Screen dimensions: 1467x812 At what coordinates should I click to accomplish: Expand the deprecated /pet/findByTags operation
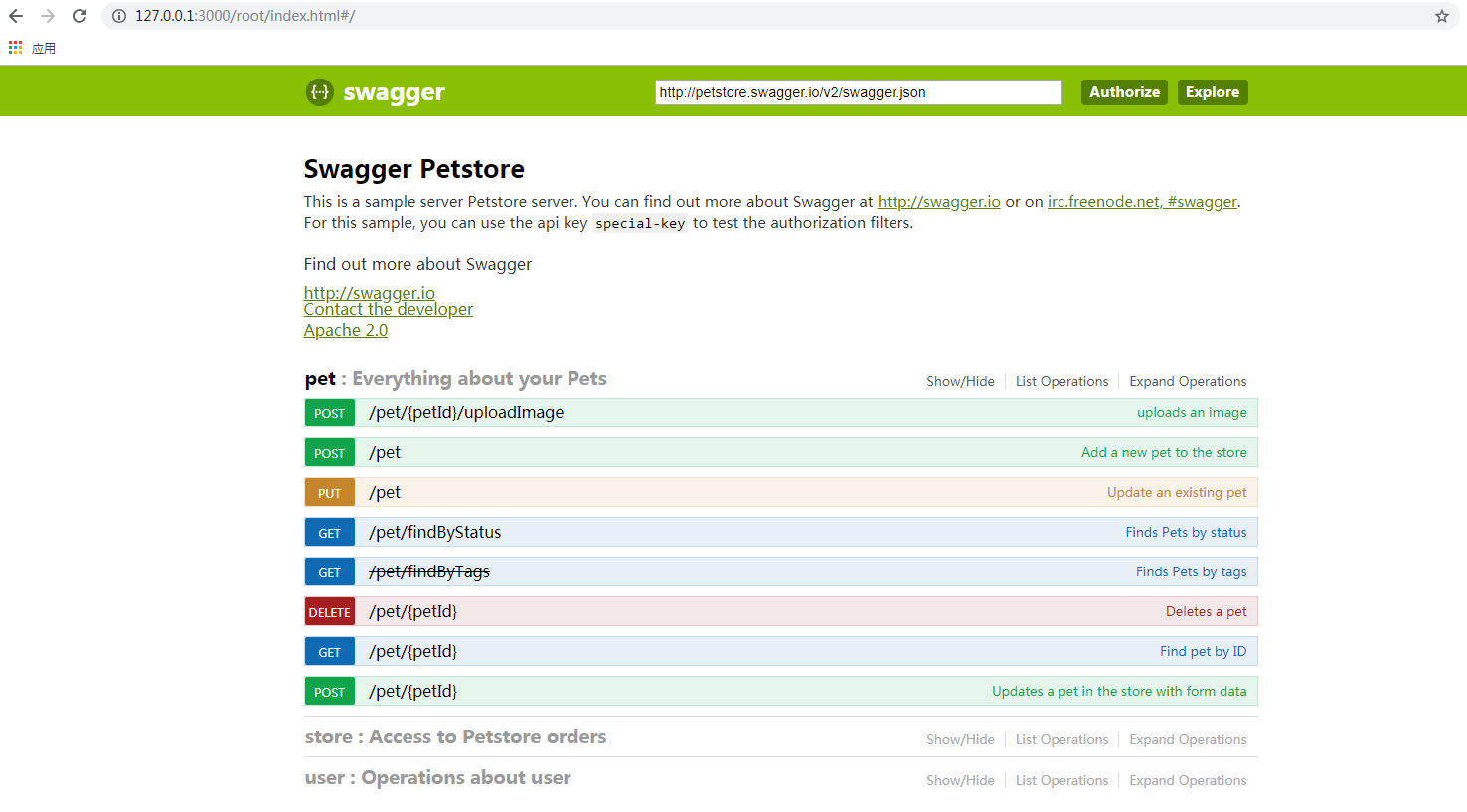click(x=429, y=571)
